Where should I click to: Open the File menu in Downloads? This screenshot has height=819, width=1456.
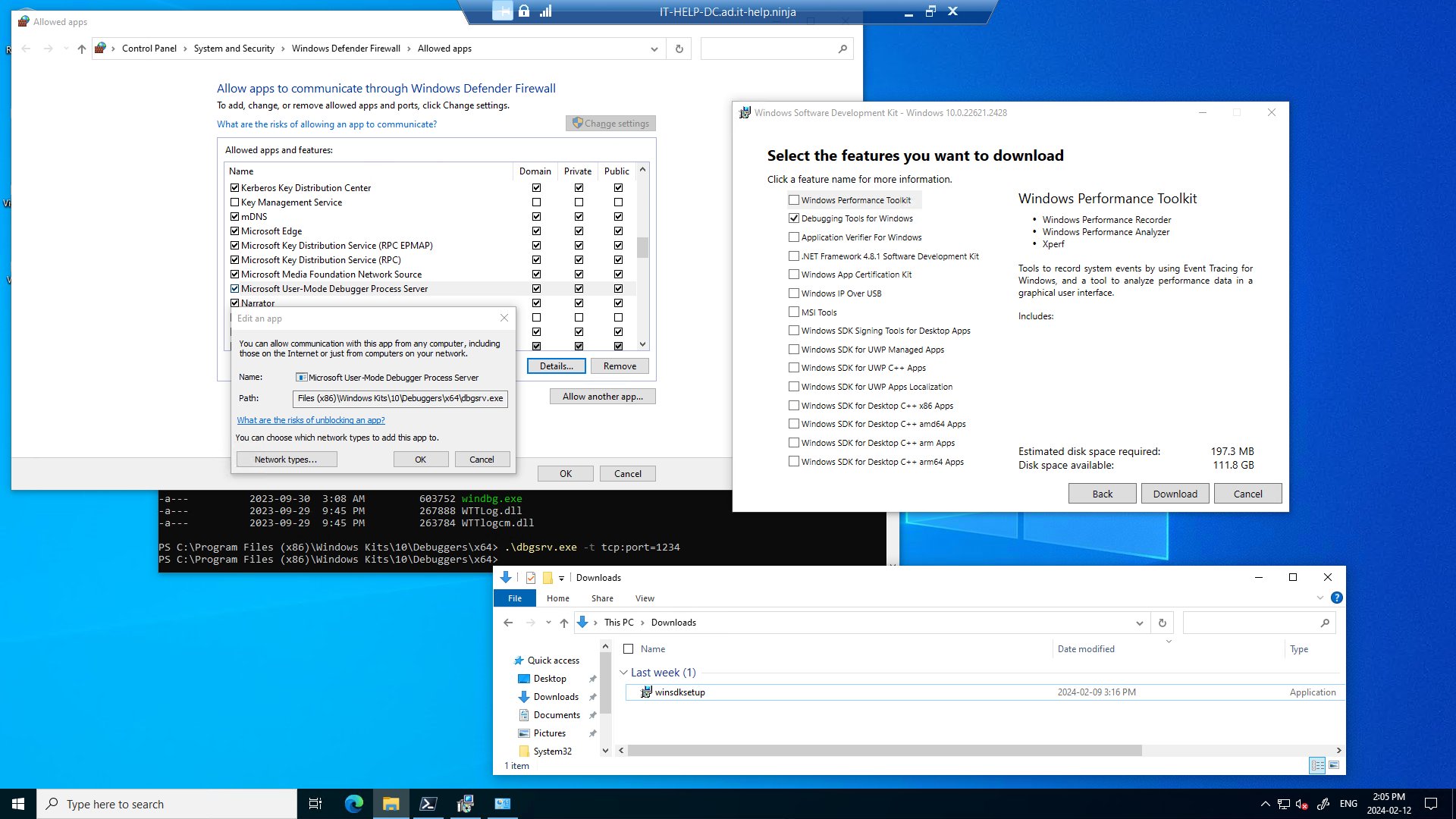[515, 598]
